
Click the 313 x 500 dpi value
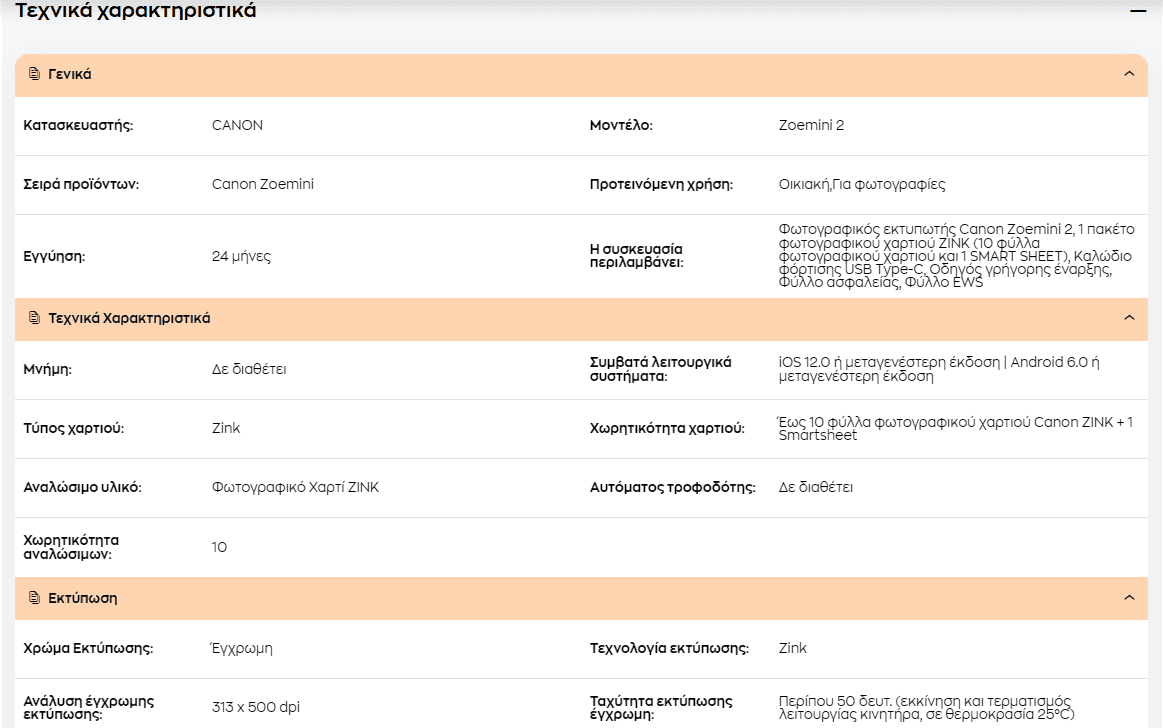tap(255, 707)
